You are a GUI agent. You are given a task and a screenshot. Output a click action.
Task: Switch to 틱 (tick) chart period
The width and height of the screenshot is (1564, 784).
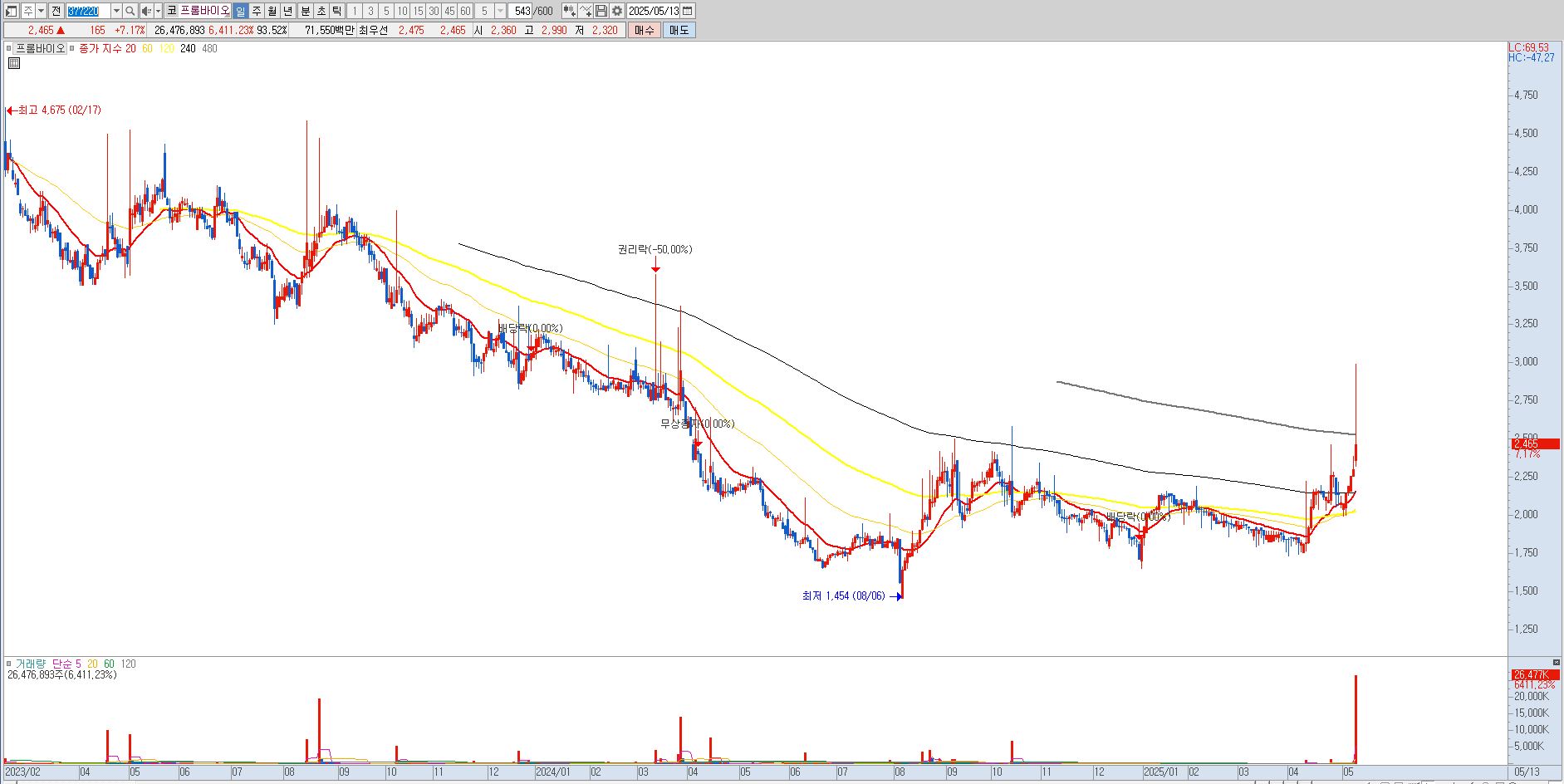click(336, 11)
